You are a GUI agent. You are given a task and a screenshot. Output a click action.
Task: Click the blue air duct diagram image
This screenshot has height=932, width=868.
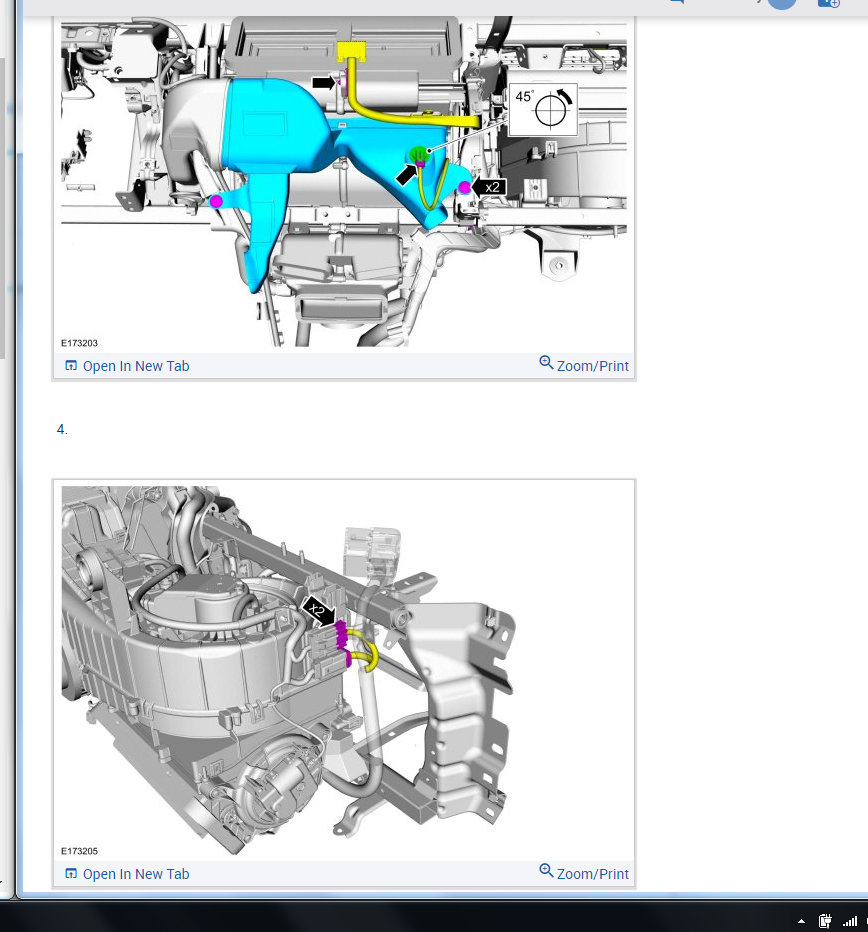[x=344, y=184]
